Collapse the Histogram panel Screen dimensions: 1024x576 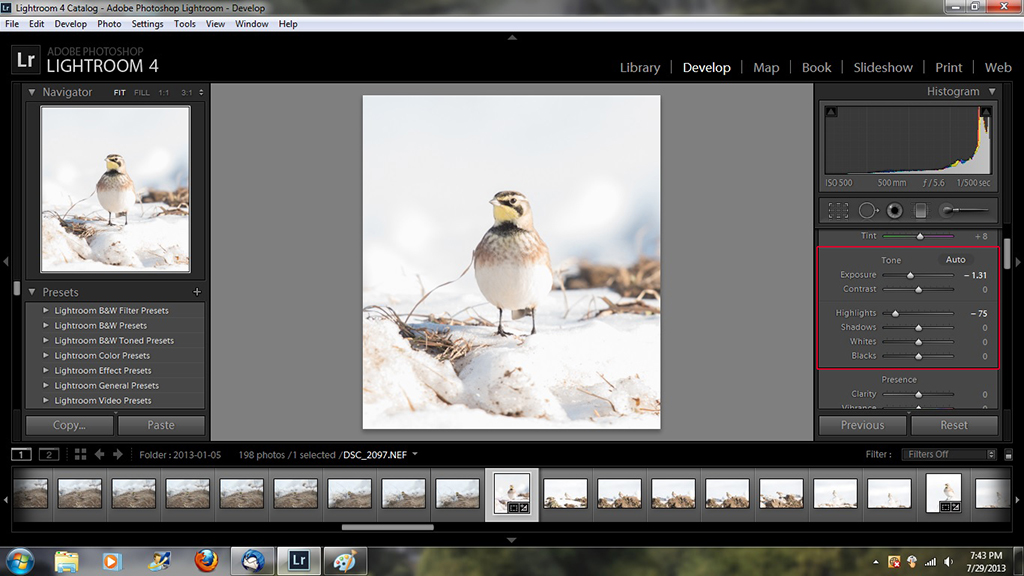[993, 91]
